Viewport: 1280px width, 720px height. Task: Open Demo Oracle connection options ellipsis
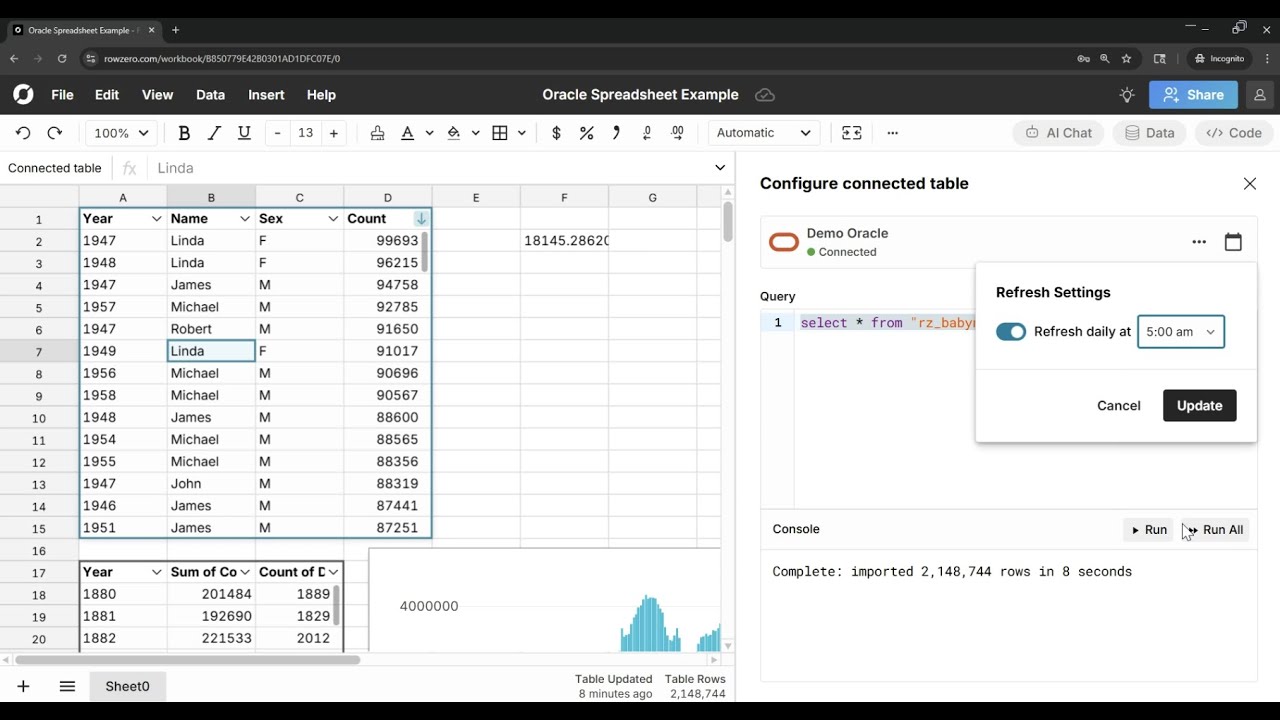click(1199, 242)
